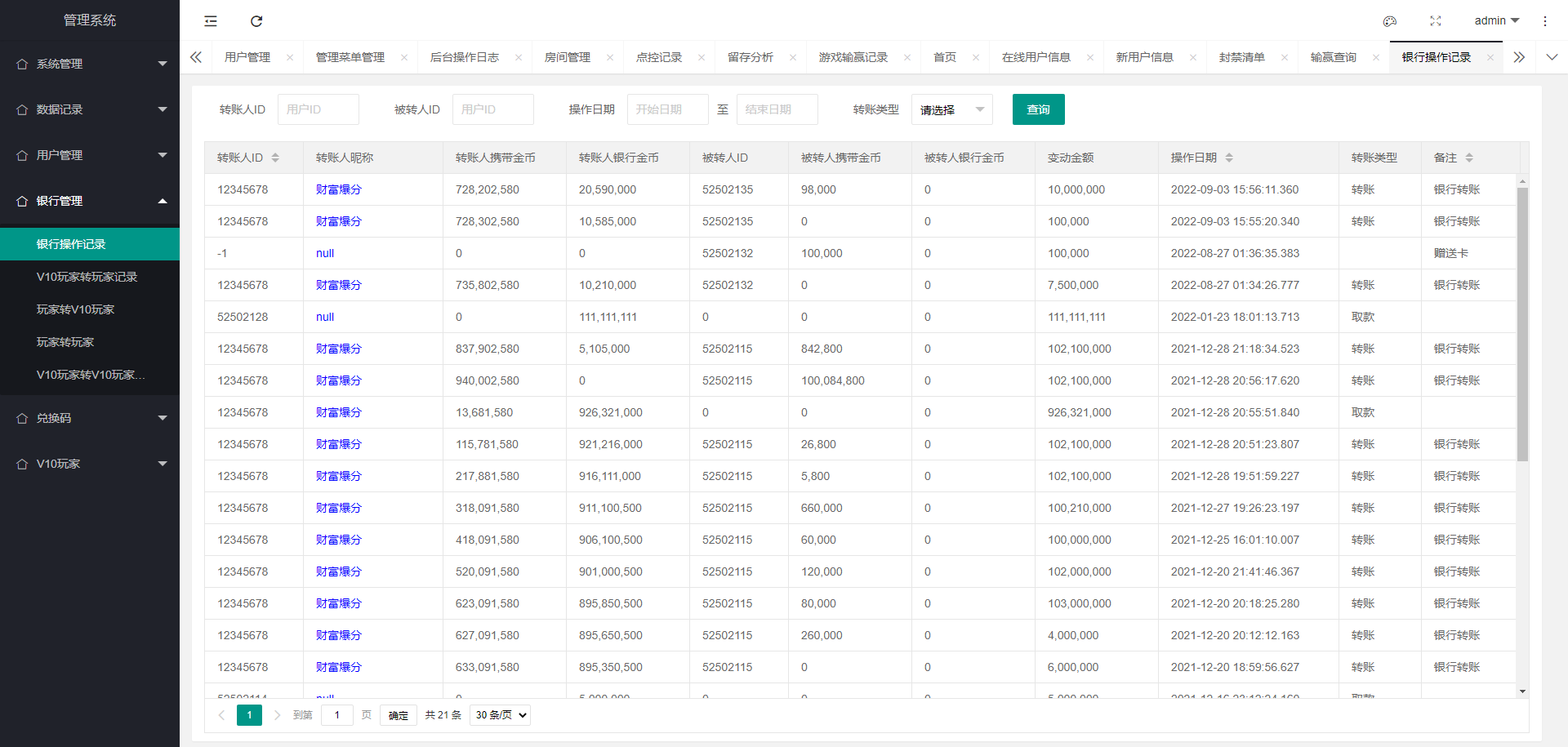Collapse the sidebar with the menu toggle icon
This screenshot has width=1568, height=747.
(210, 20)
